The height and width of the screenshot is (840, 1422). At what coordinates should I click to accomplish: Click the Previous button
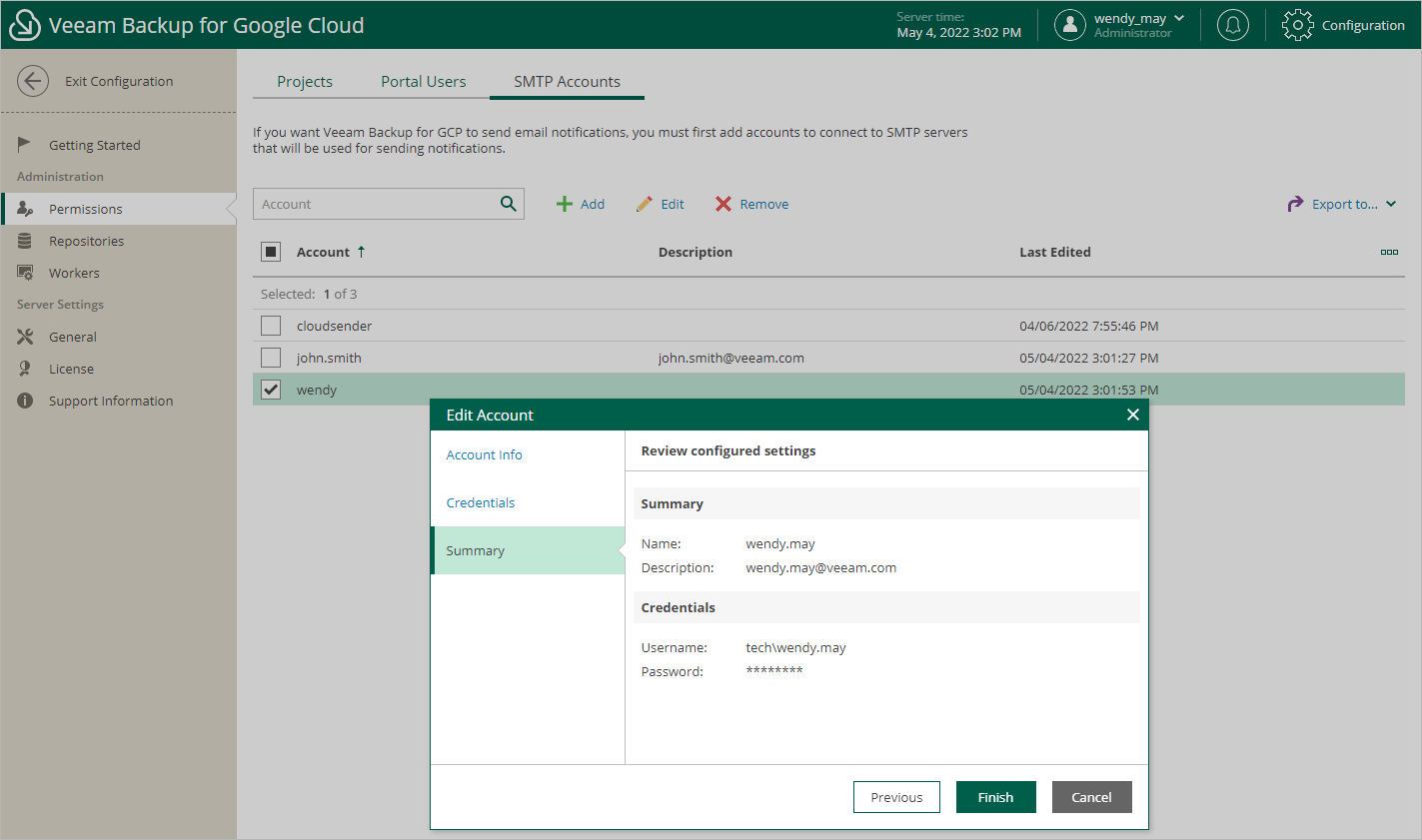click(896, 797)
